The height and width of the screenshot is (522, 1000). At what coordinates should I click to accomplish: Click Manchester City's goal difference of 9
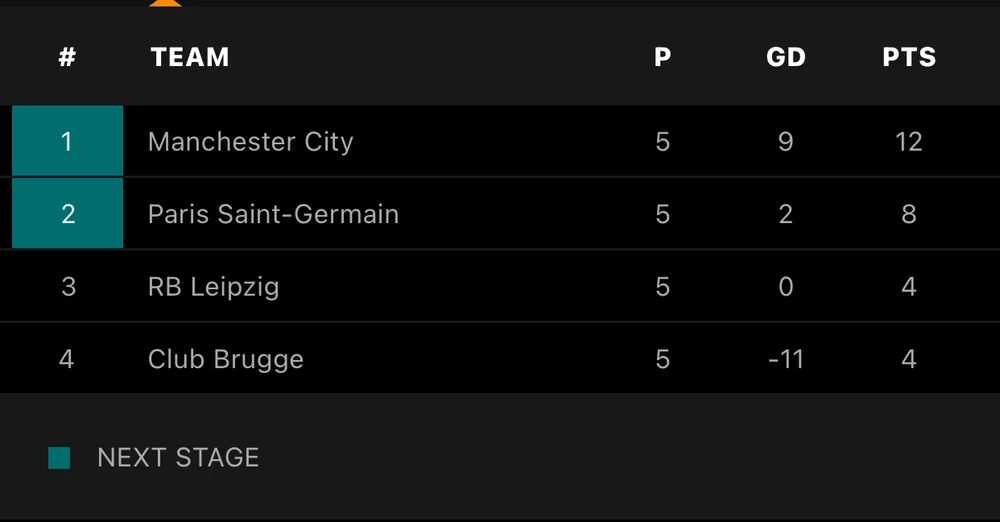coord(785,142)
